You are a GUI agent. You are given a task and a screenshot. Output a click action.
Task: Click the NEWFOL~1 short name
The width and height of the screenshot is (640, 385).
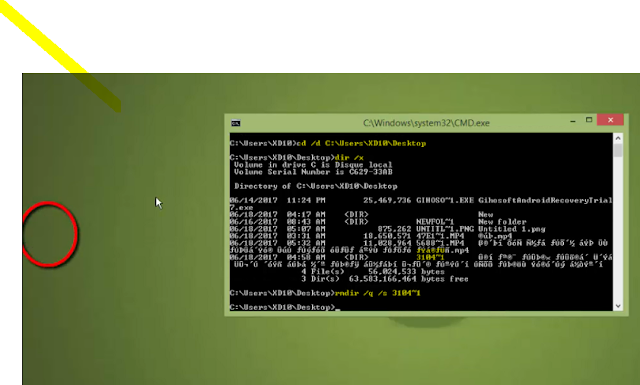pyautogui.click(x=435, y=222)
